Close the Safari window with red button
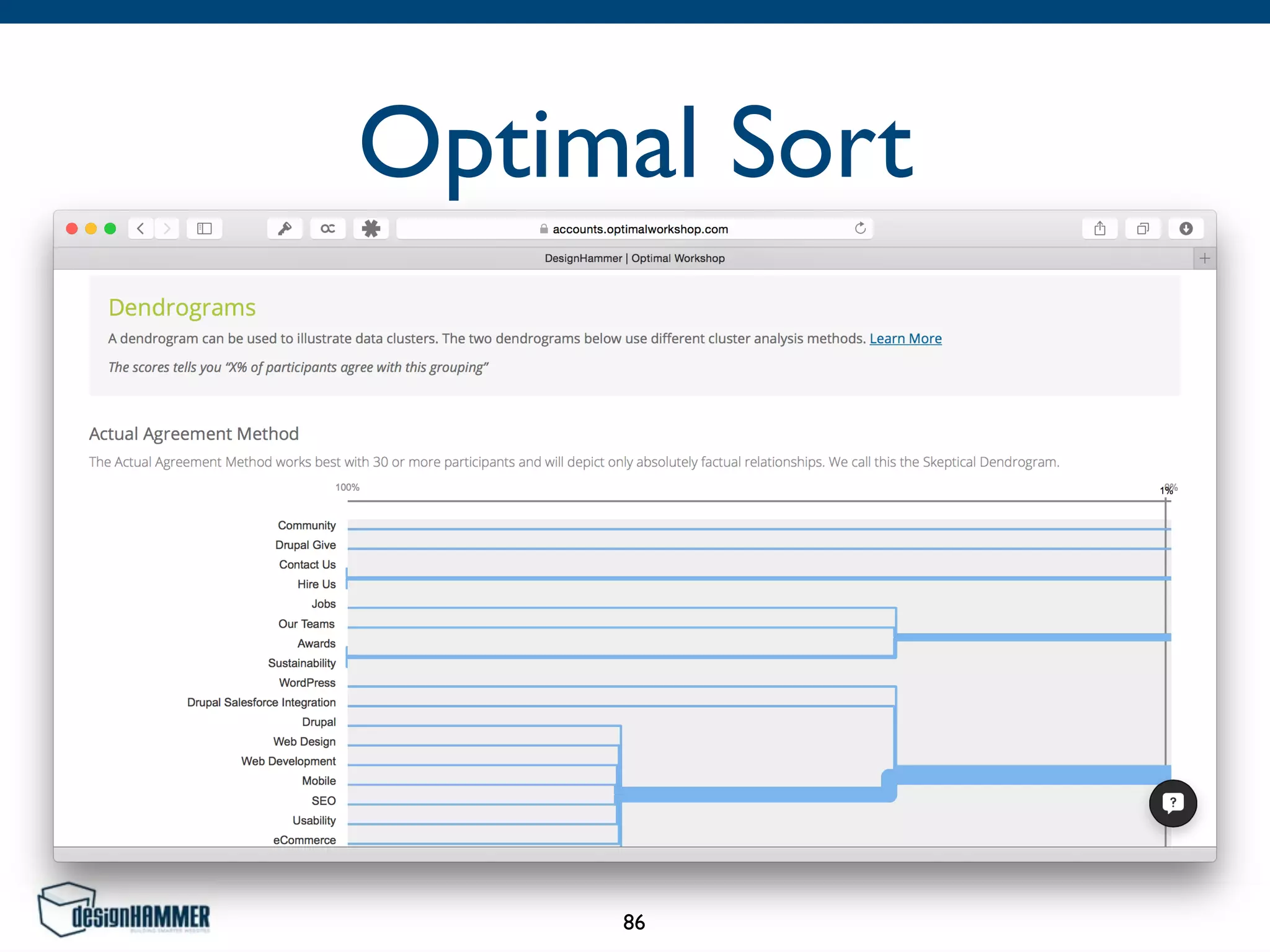 click(72, 229)
